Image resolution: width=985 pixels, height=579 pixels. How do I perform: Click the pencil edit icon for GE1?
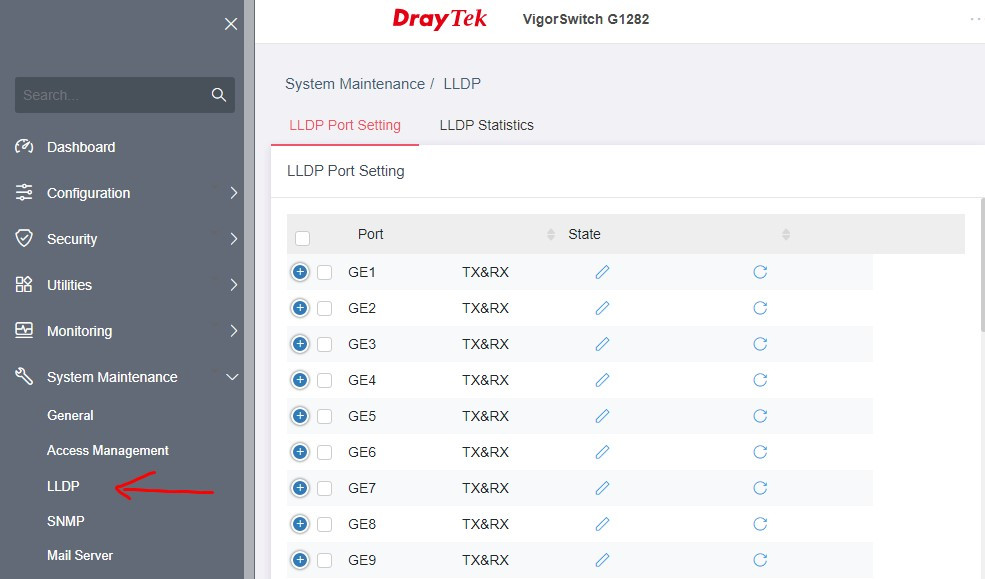coord(602,272)
